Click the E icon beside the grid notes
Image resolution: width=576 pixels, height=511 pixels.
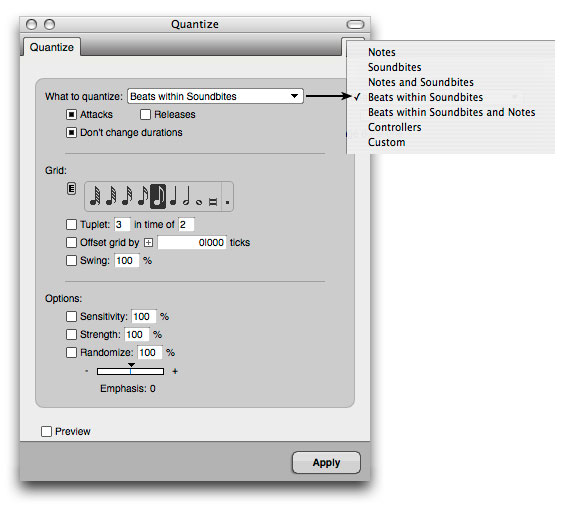pos(71,189)
